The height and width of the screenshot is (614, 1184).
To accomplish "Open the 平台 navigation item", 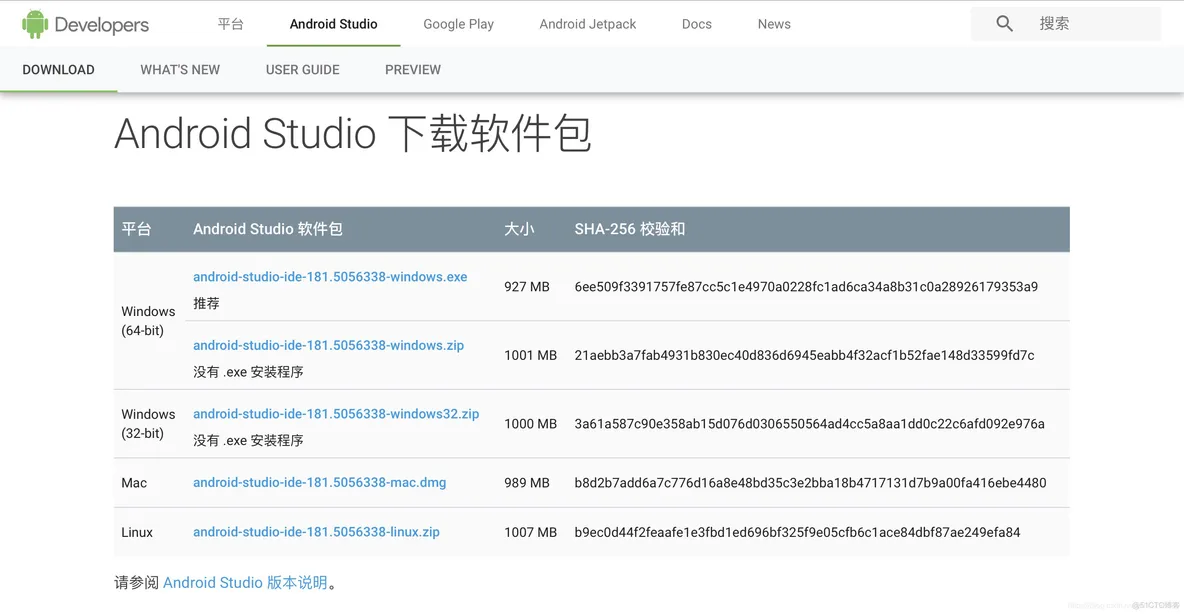I will 230,24.
